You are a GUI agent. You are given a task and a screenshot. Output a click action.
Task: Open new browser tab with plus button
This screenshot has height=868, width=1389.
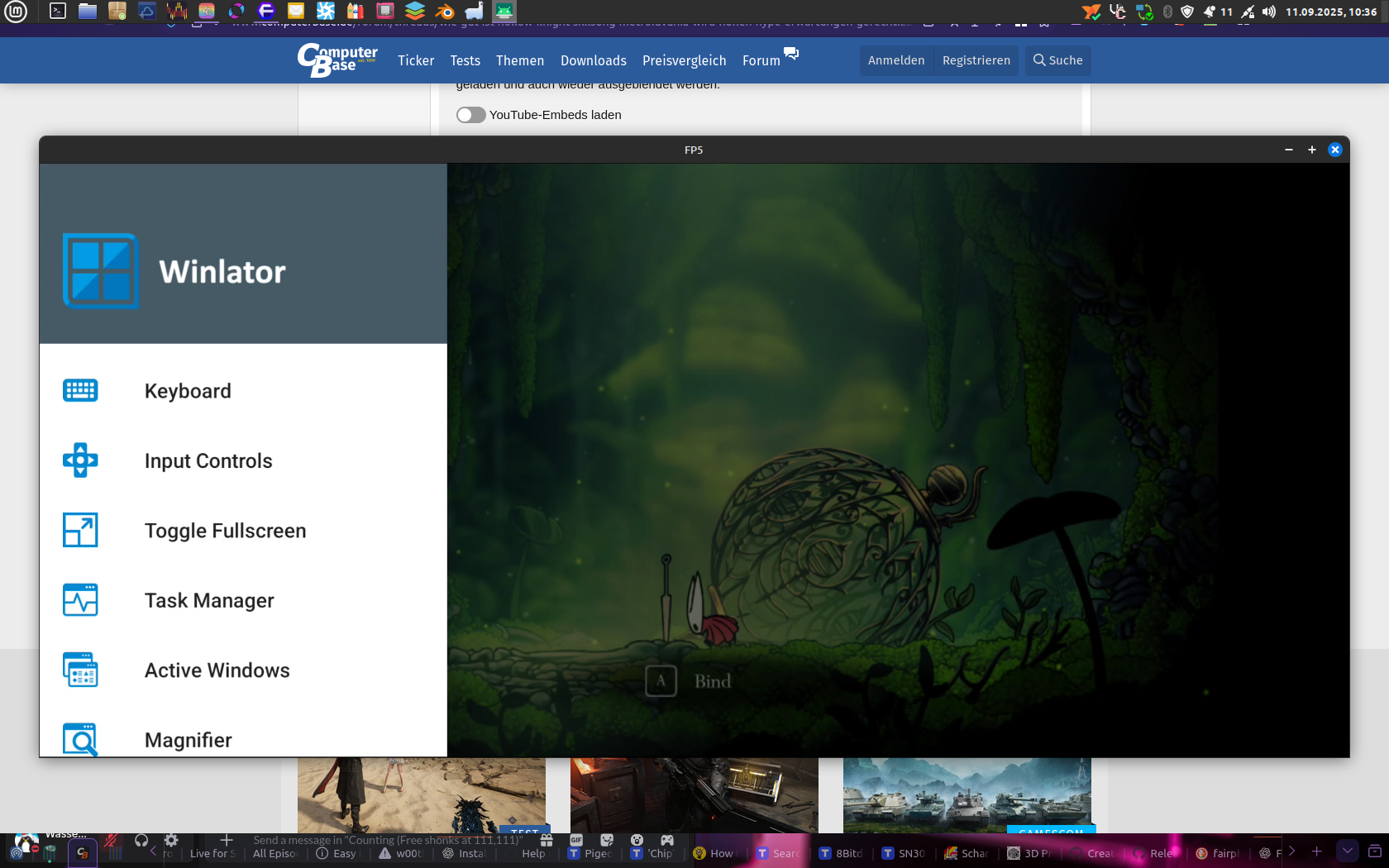pos(1317,851)
